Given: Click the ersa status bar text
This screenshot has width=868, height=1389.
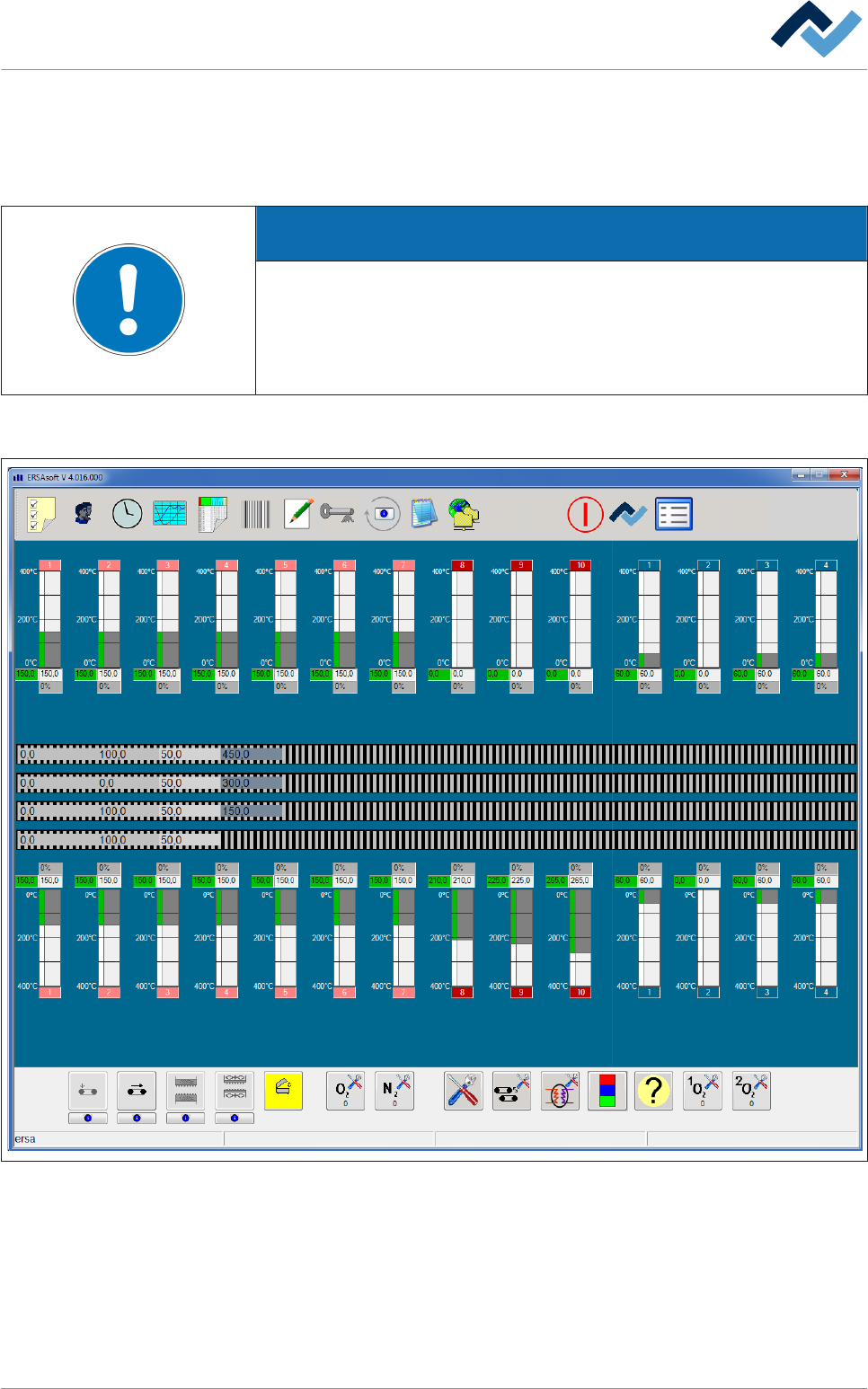Looking at the screenshot, I should tap(25, 1139).
